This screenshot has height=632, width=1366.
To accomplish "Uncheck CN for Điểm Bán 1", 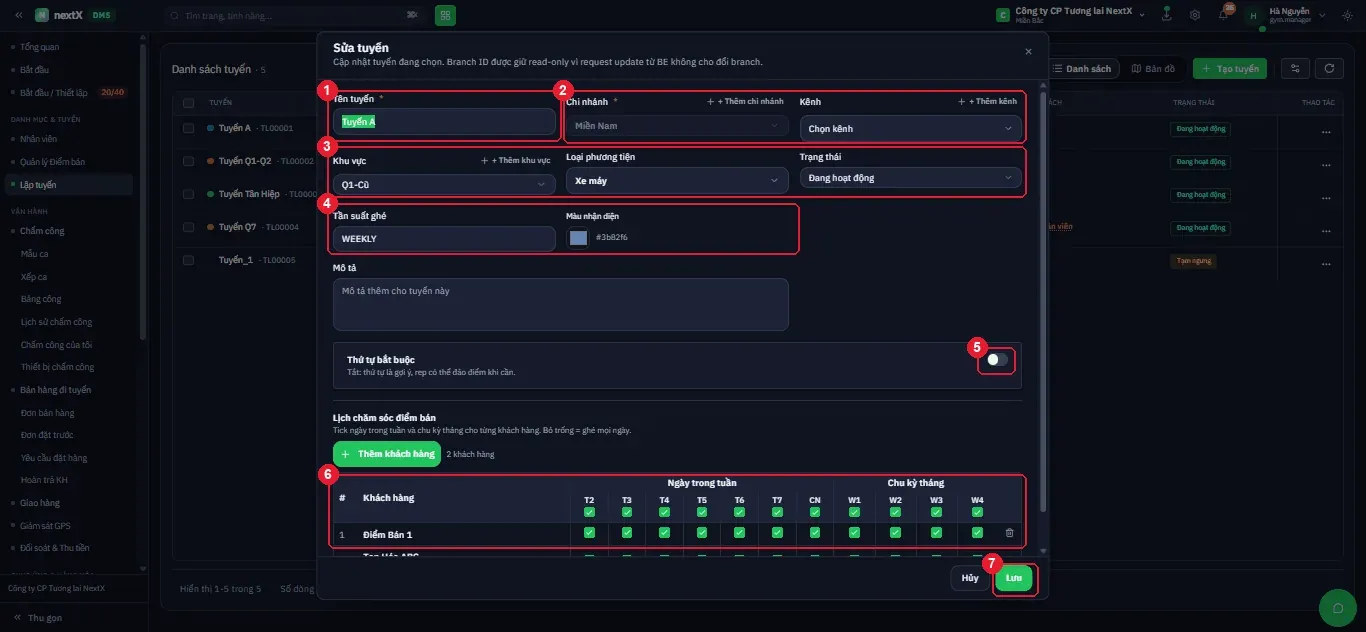I will [815, 533].
